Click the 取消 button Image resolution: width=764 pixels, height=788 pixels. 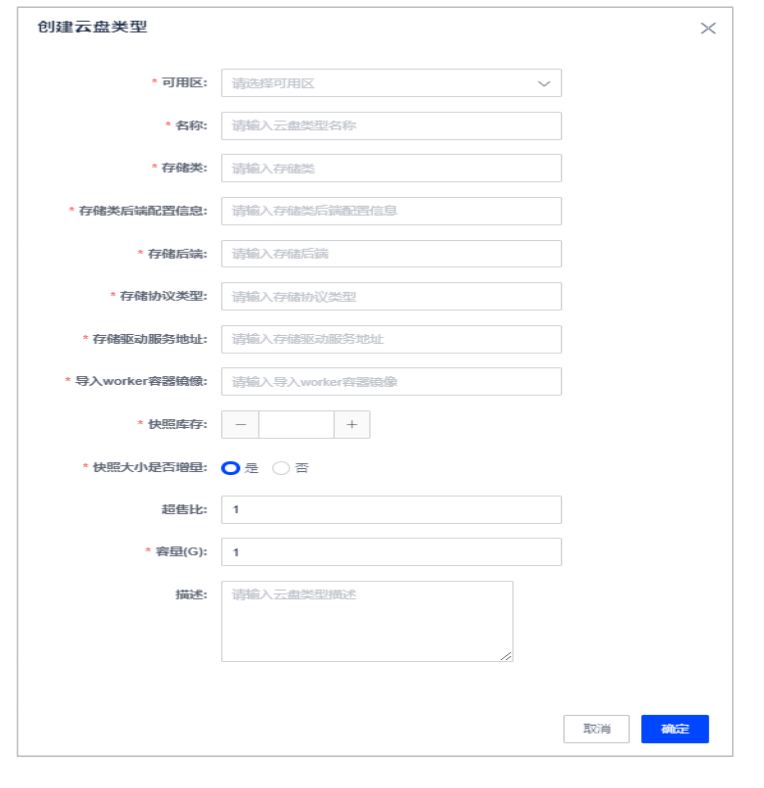click(x=596, y=729)
